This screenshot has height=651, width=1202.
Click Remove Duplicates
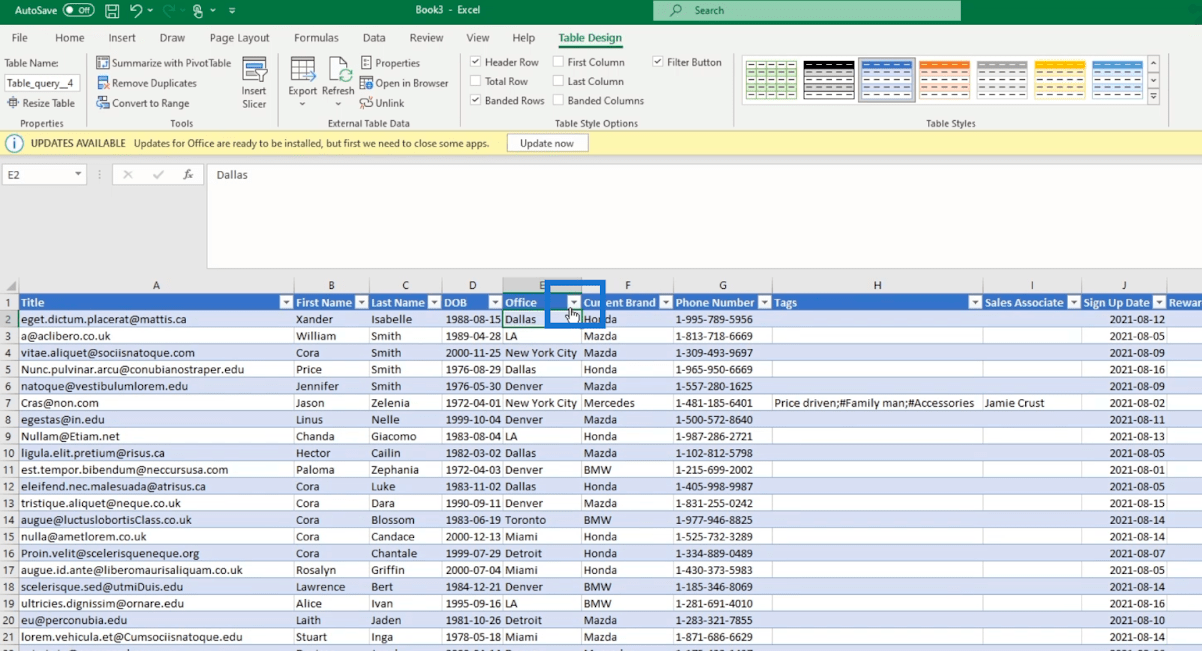(x=147, y=83)
